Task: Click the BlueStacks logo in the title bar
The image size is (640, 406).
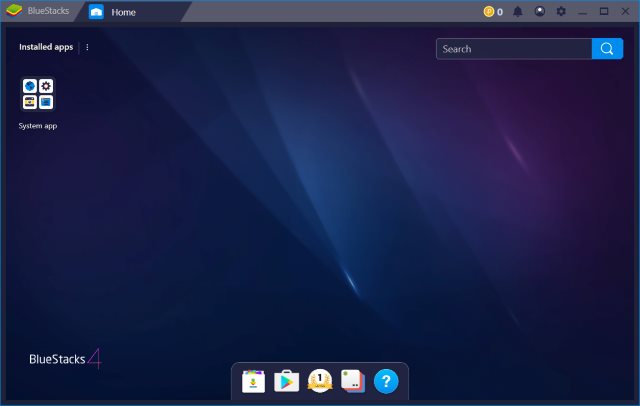Action: (14, 12)
